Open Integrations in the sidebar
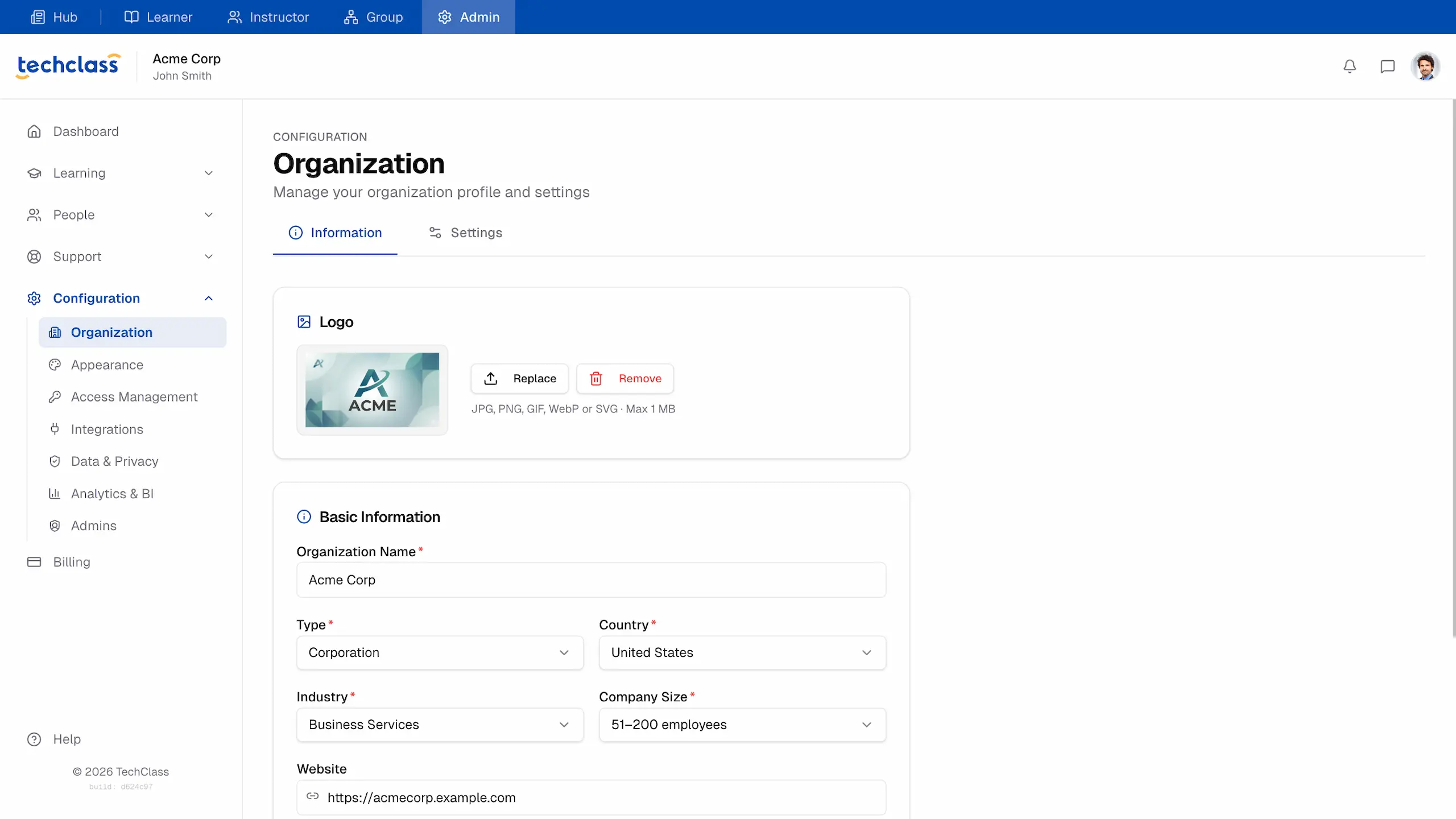The width and height of the screenshot is (1456, 819). coord(107,429)
